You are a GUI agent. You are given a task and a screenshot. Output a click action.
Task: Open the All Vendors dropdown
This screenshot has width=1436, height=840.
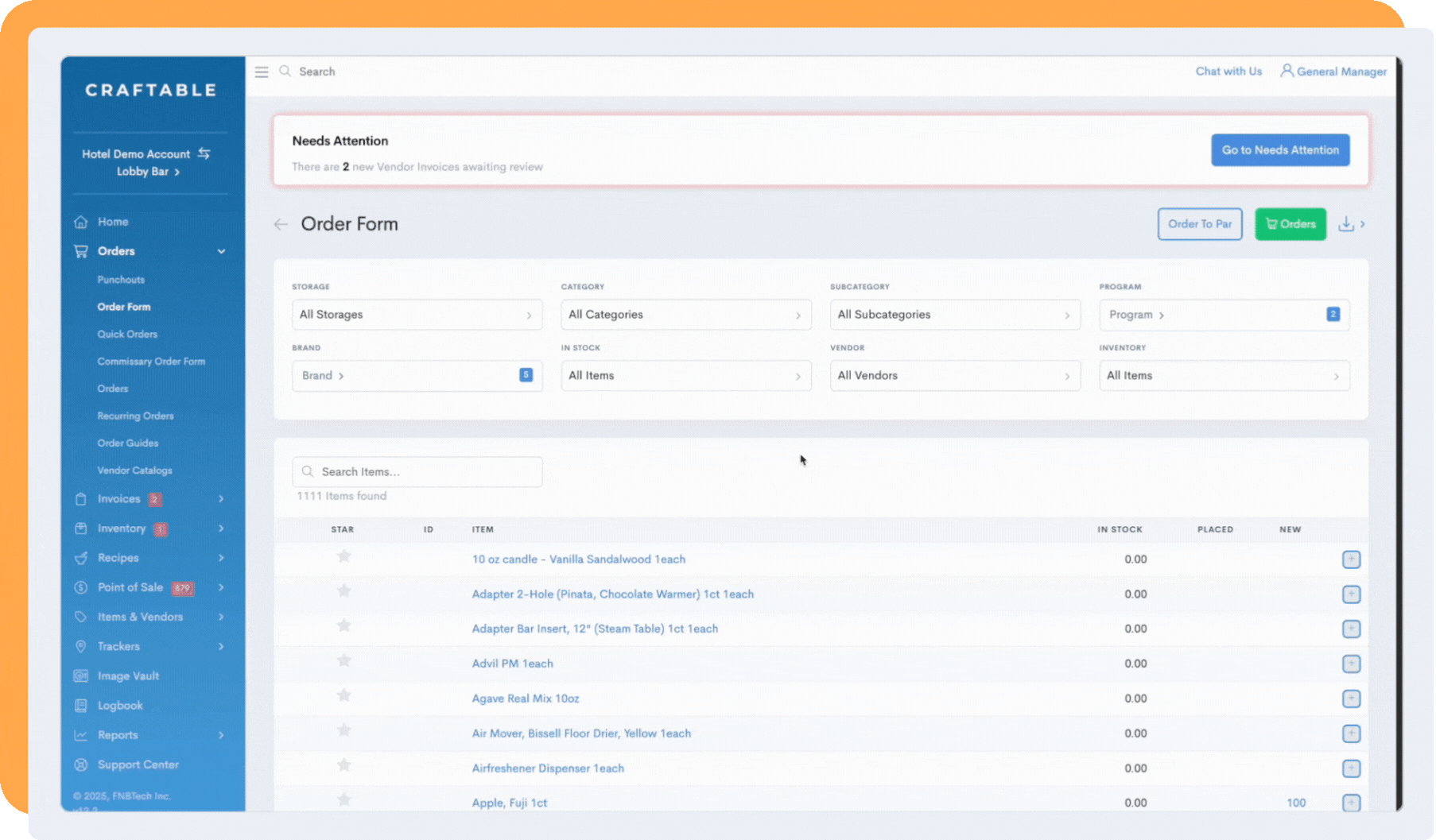955,376
